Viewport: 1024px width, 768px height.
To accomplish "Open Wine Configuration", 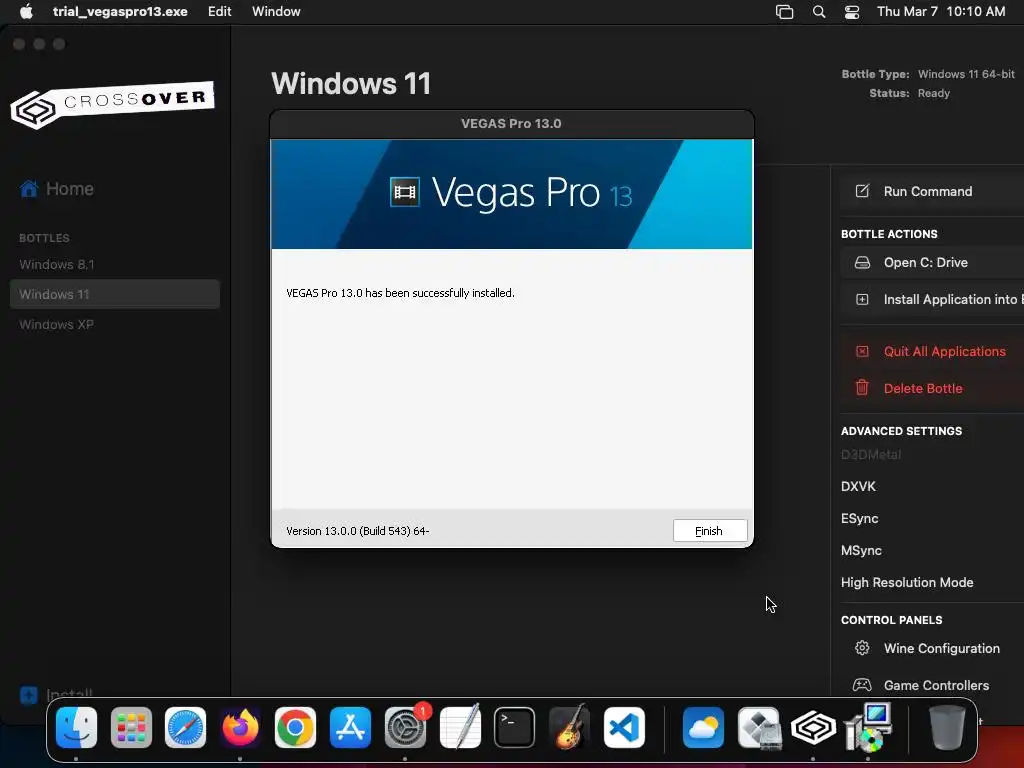I will point(932,648).
